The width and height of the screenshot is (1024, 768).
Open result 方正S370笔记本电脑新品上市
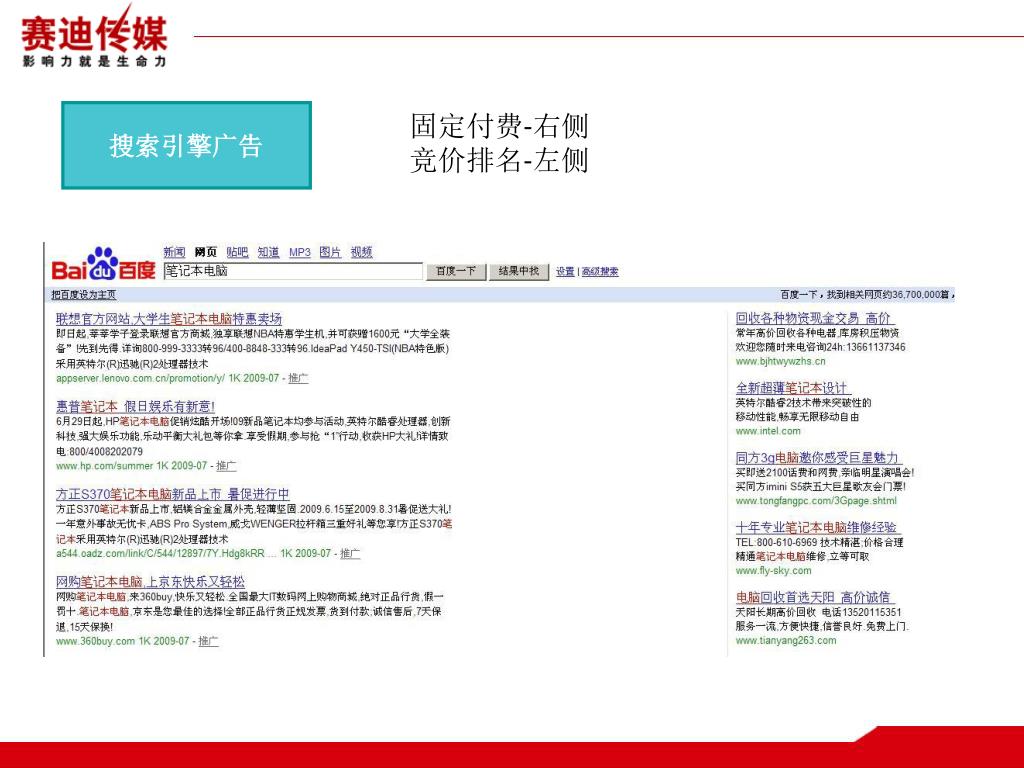point(172,494)
